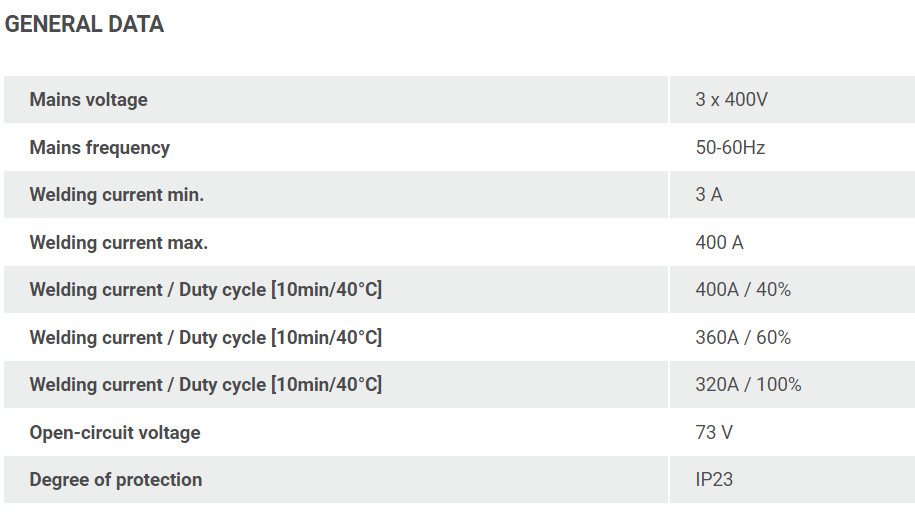Select the Mains frequency label
Viewport: 915px width, 527px height.
(99, 148)
